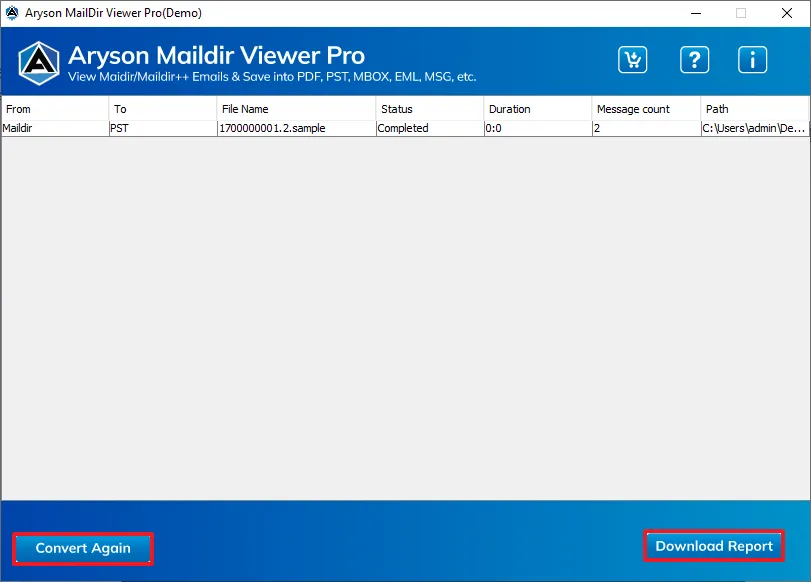Select the To column header

163,109
